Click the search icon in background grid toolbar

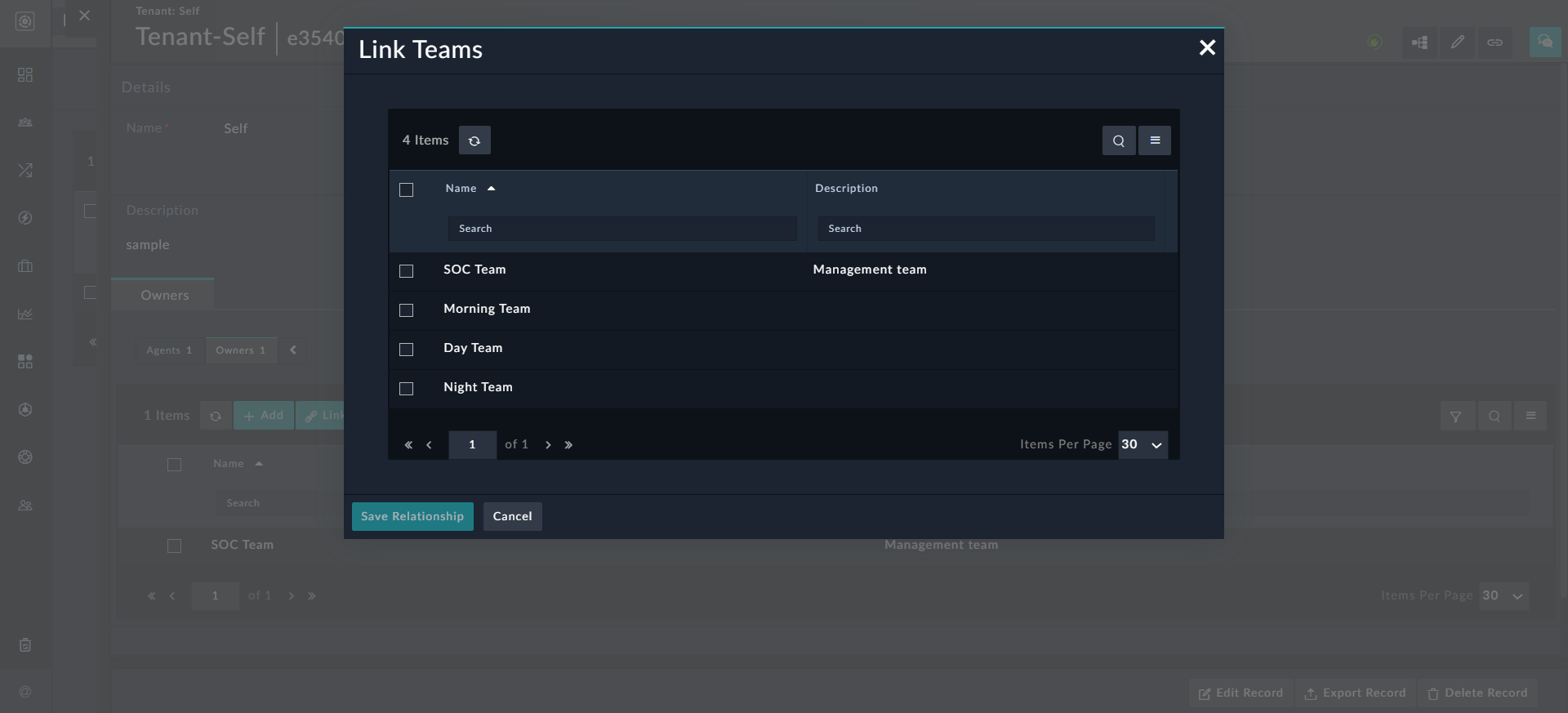(1494, 417)
